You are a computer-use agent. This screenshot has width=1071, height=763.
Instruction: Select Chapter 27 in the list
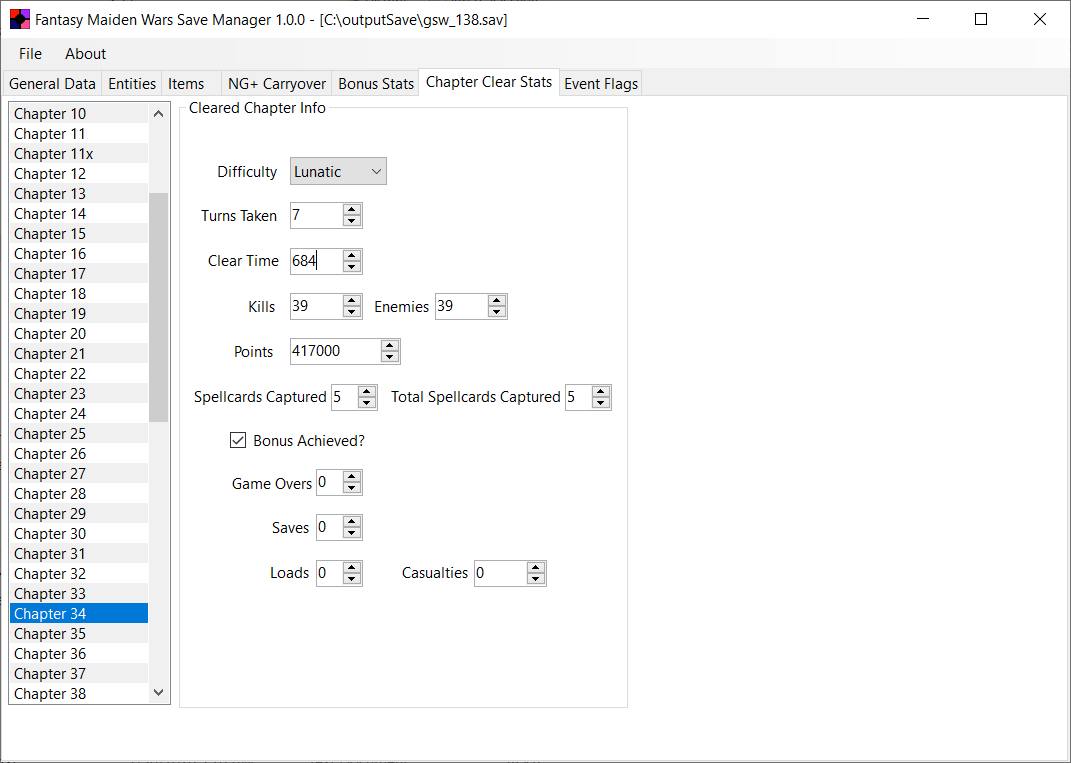pos(79,473)
